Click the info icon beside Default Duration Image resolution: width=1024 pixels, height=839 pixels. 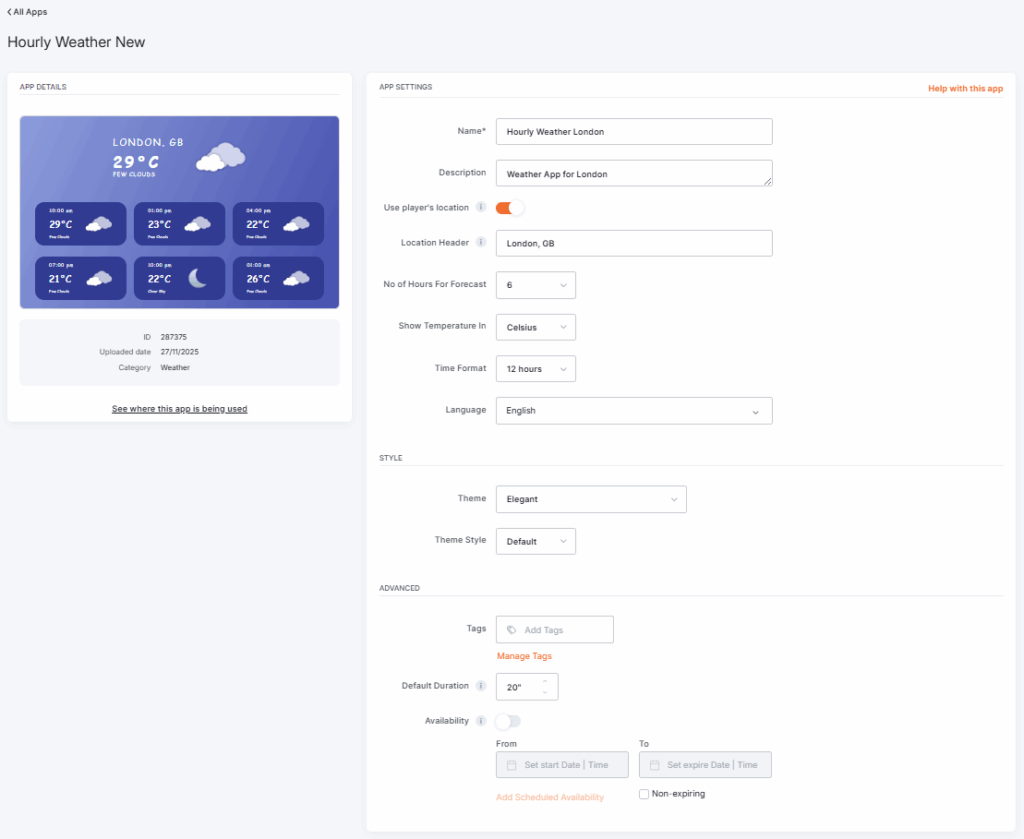tap(481, 686)
